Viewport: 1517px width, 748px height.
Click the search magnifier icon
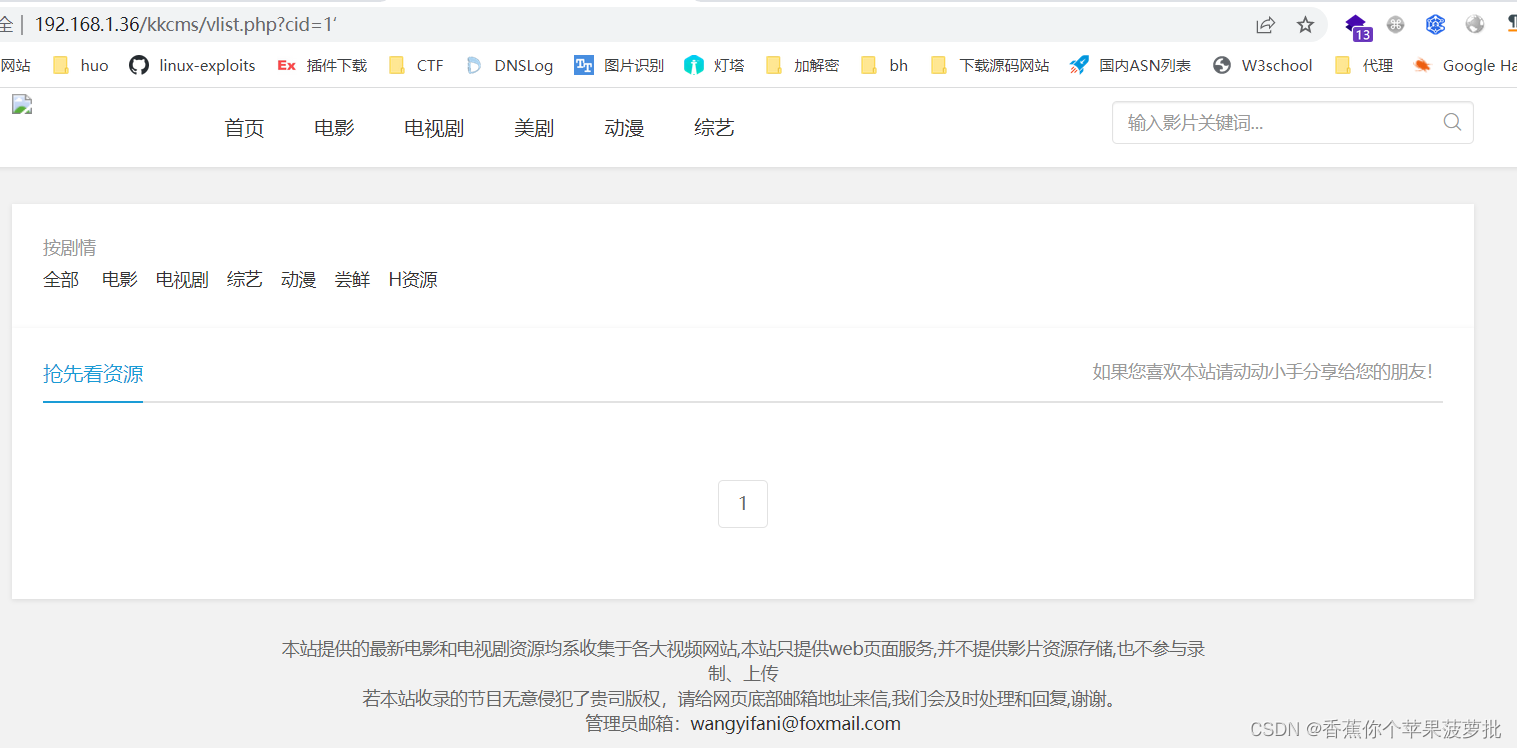(1451, 122)
